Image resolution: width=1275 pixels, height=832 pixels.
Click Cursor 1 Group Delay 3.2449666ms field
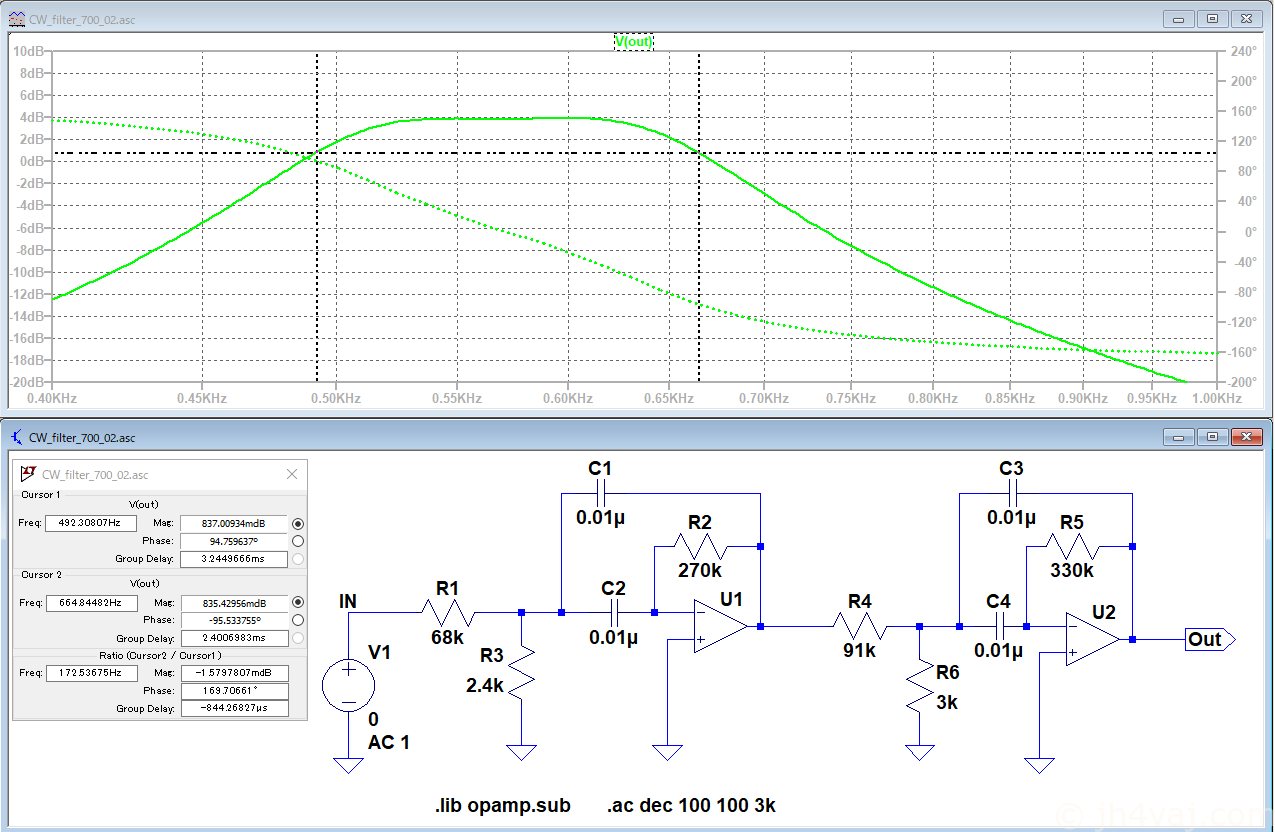click(233, 559)
